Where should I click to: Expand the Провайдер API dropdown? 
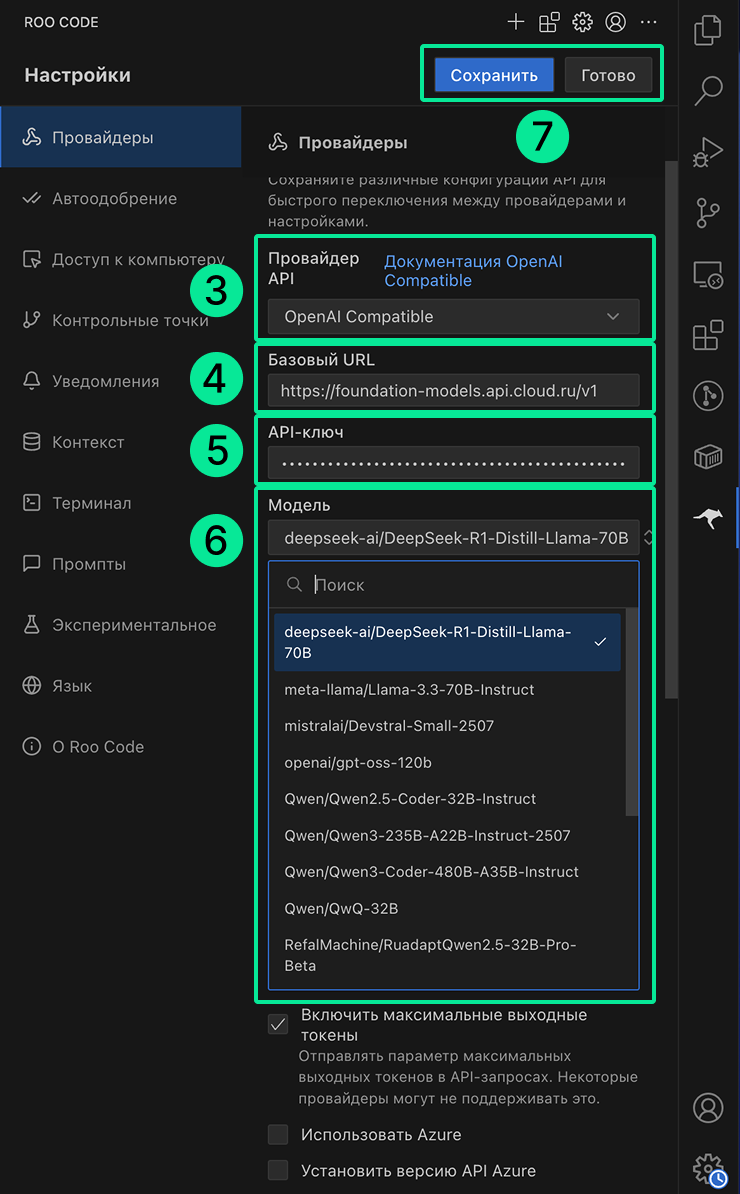(453, 317)
